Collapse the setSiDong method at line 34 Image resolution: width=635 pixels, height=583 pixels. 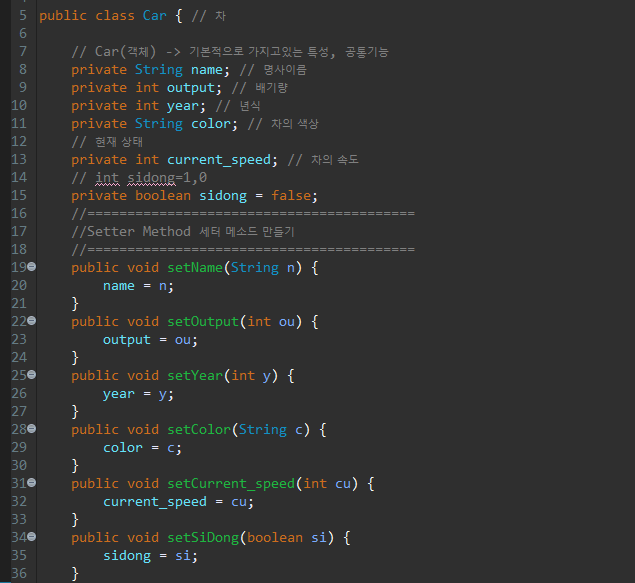tap(32, 537)
